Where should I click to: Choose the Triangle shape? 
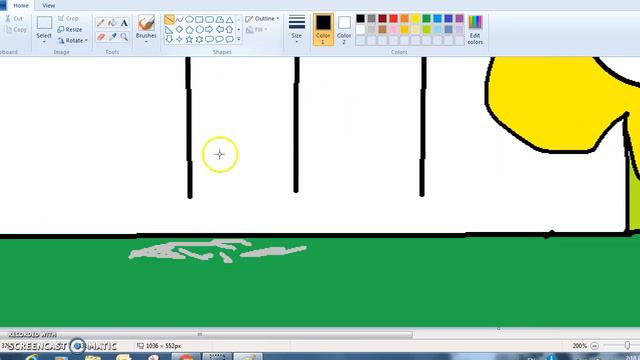229,19
